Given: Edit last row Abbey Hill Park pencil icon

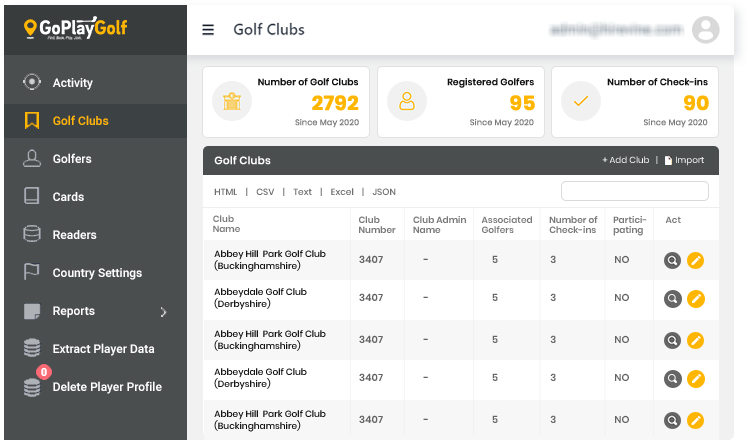Looking at the screenshot, I should 696,420.
